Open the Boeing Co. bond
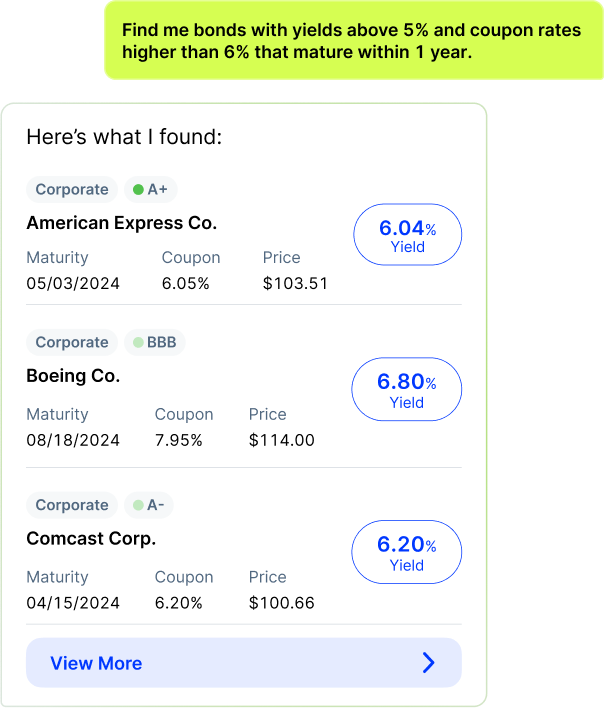 click(x=73, y=376)
